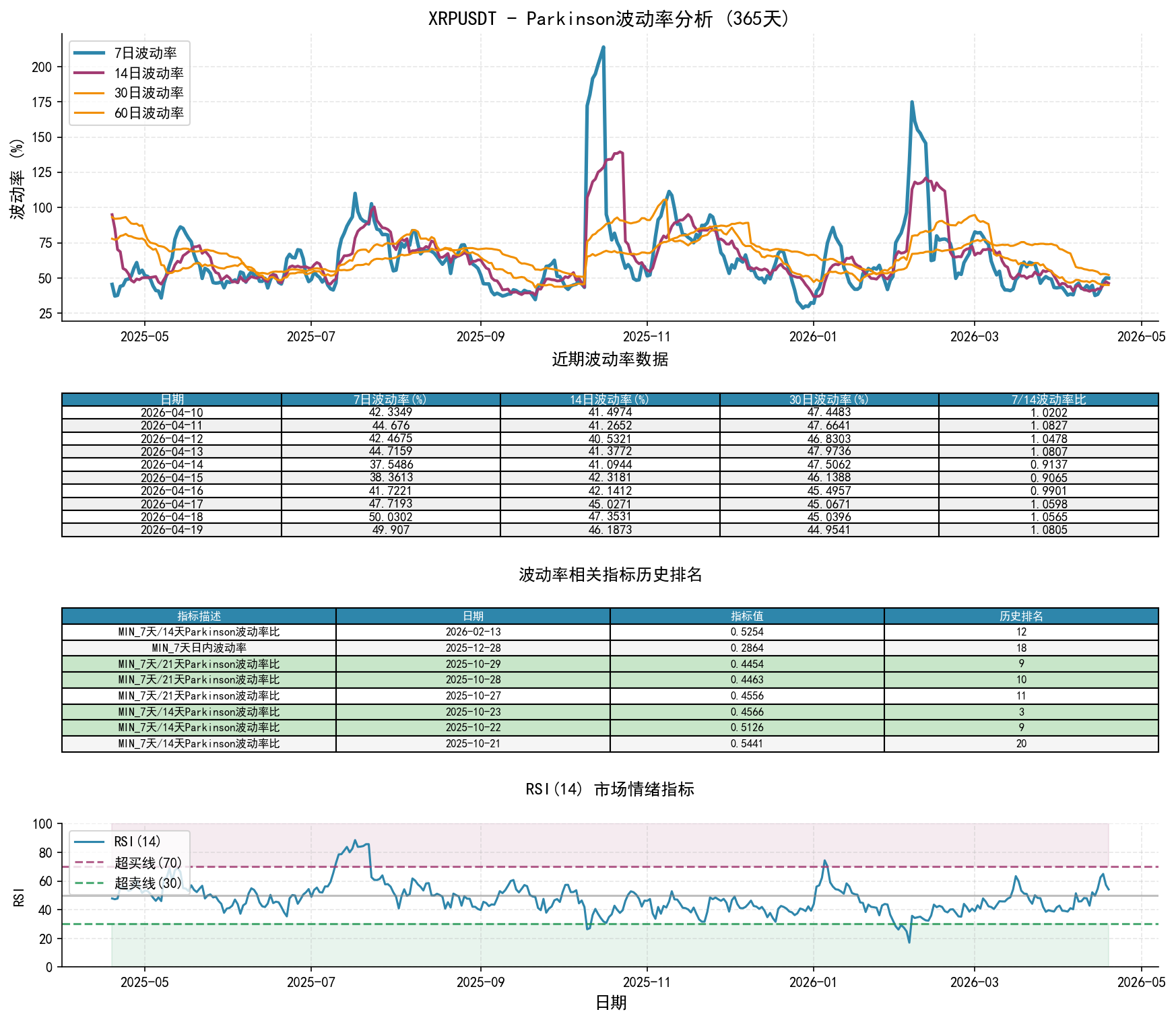This screenshot has height=1020, width=1176.
Task: Click the 日期 header in volatility table
Action: [x=172, y=400]
